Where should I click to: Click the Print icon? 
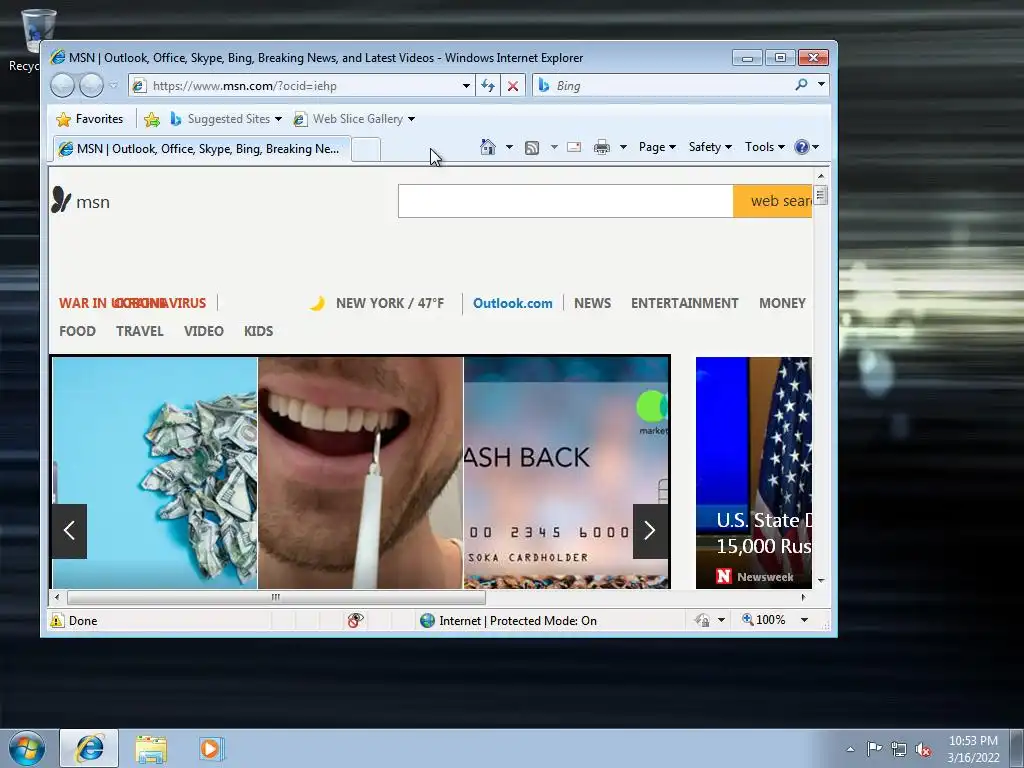pos(601,147)
